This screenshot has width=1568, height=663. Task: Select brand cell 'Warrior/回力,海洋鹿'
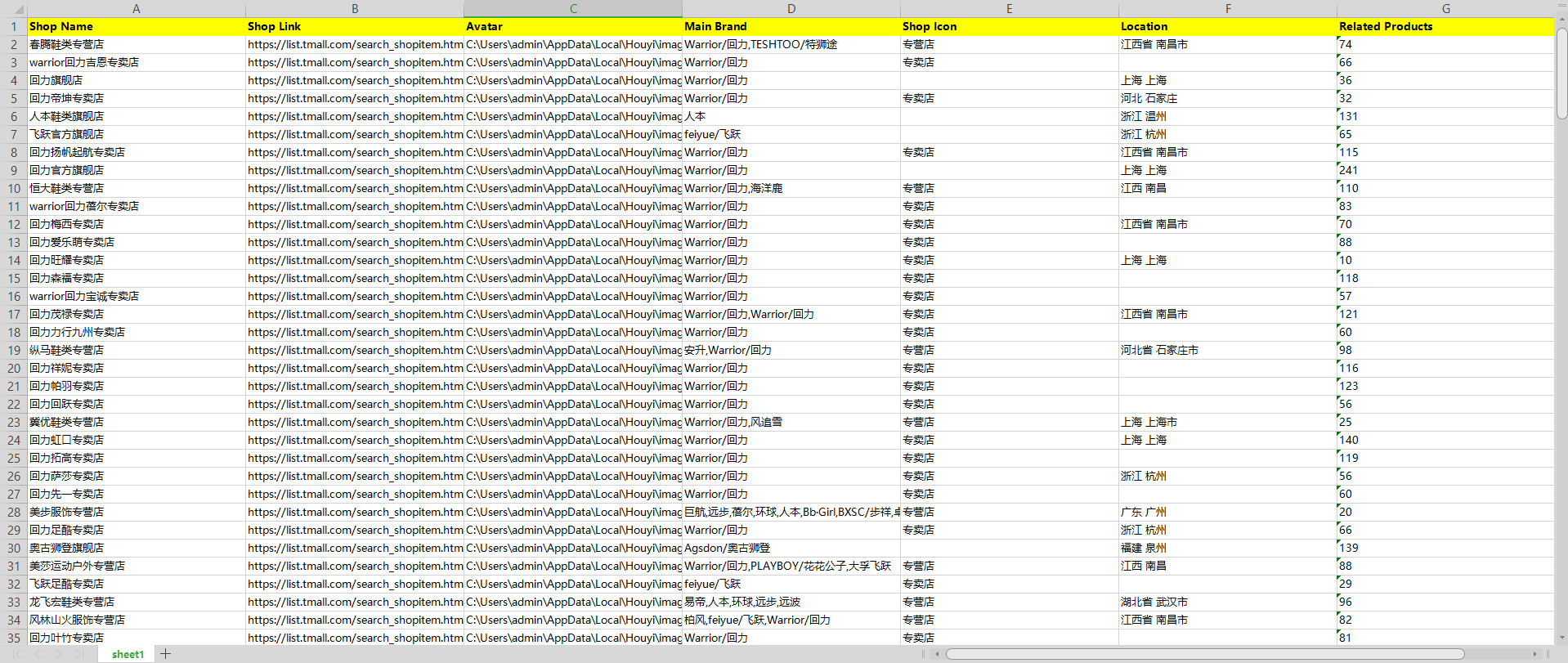point(791,188)
